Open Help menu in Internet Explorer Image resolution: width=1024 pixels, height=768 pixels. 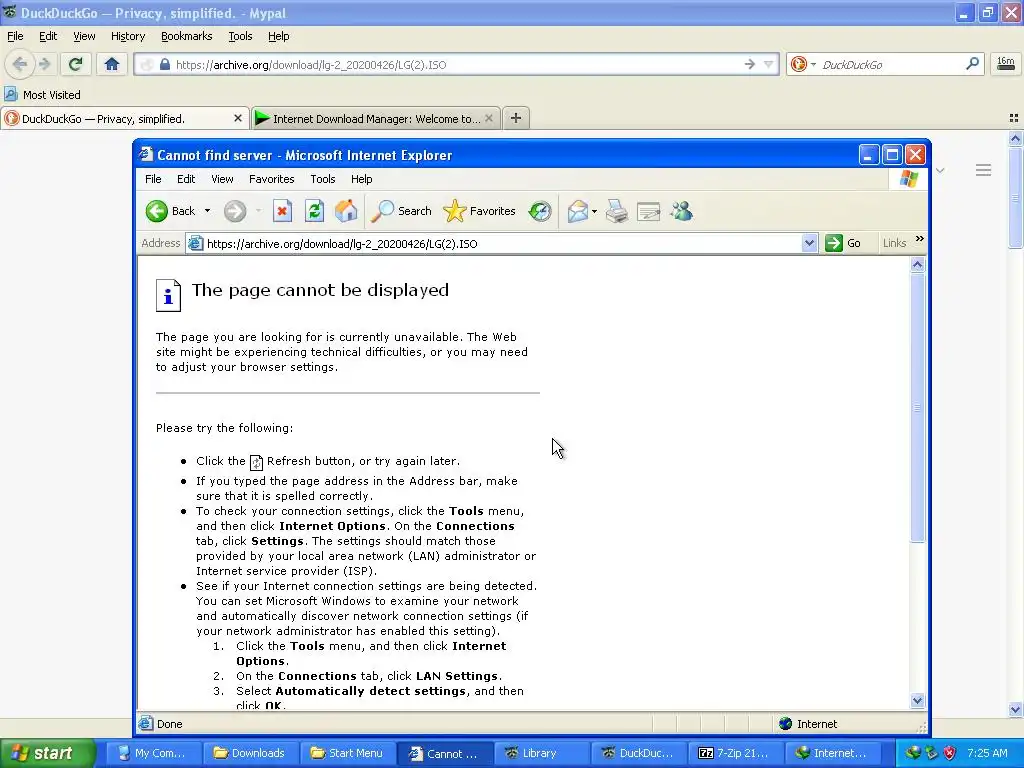point(361,179)
